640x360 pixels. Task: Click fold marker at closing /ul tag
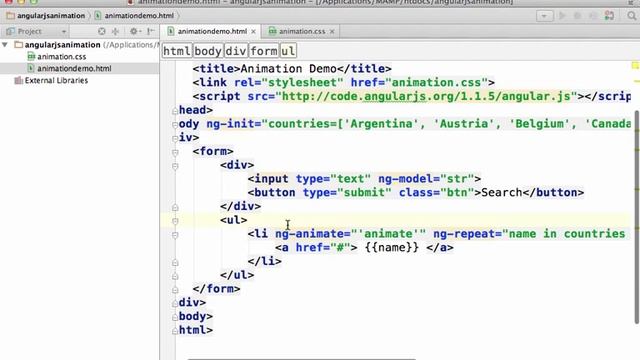175,276
